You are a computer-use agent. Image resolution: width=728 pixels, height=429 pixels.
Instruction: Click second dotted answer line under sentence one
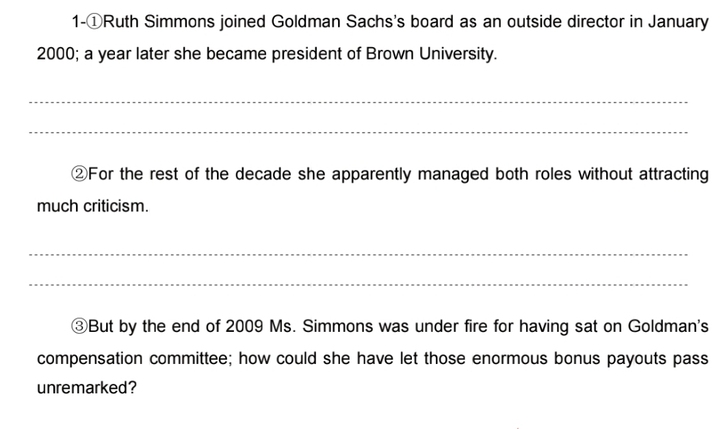pyautogui.click(x=358, y=133)
